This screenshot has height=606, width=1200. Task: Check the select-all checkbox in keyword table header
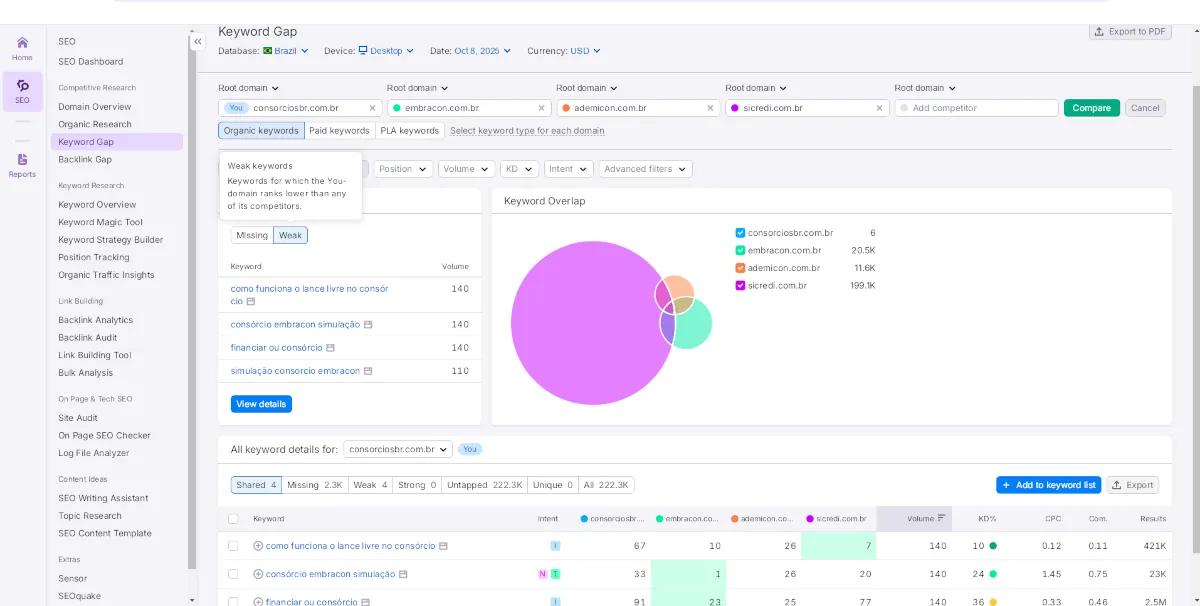coord(233,519)
